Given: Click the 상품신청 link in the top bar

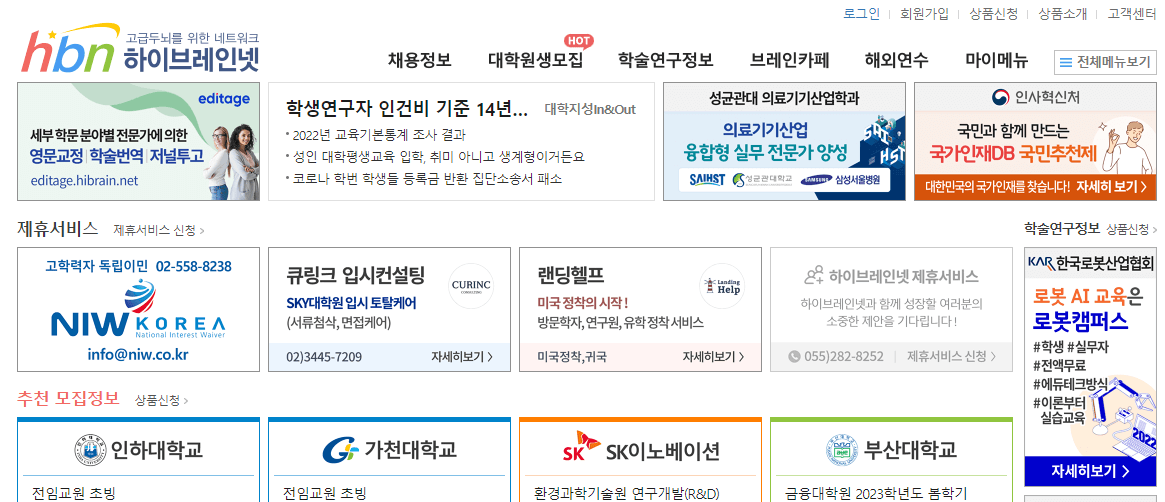Looking at the screenshot, I should tap(993, 13).
